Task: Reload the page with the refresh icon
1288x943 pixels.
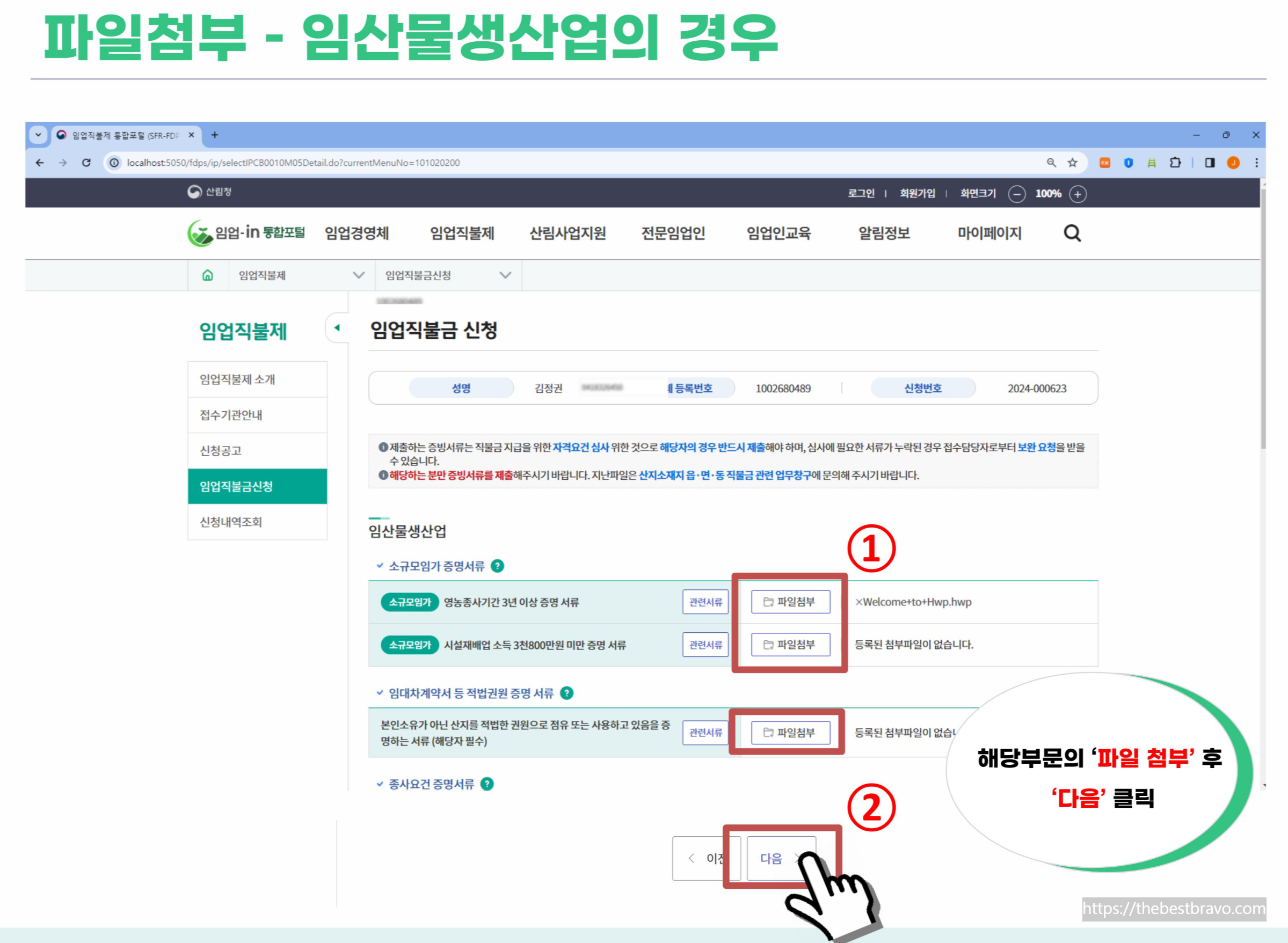Action: click(x=86, y=163)
